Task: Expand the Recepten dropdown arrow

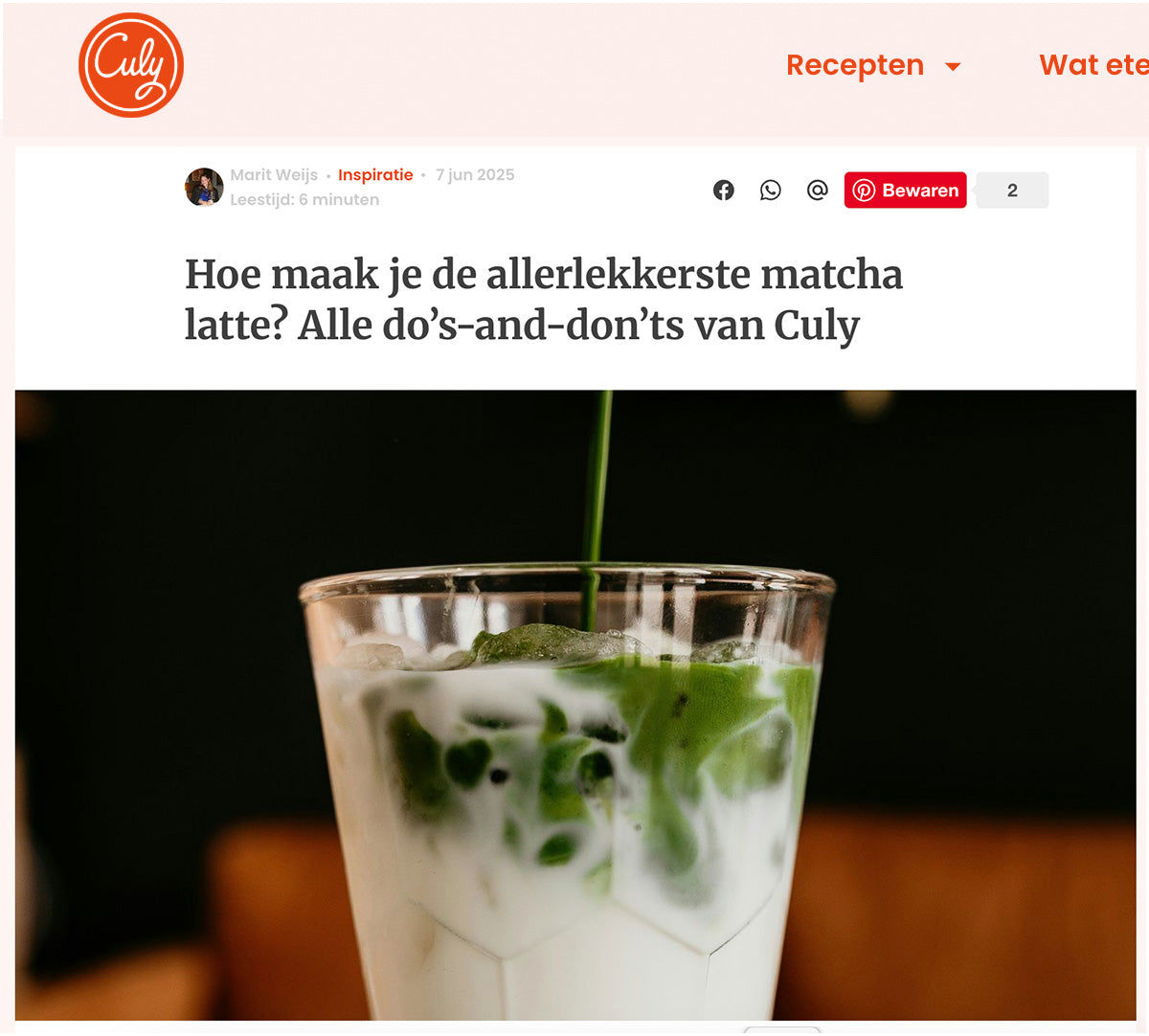Action: click(953, 66)
